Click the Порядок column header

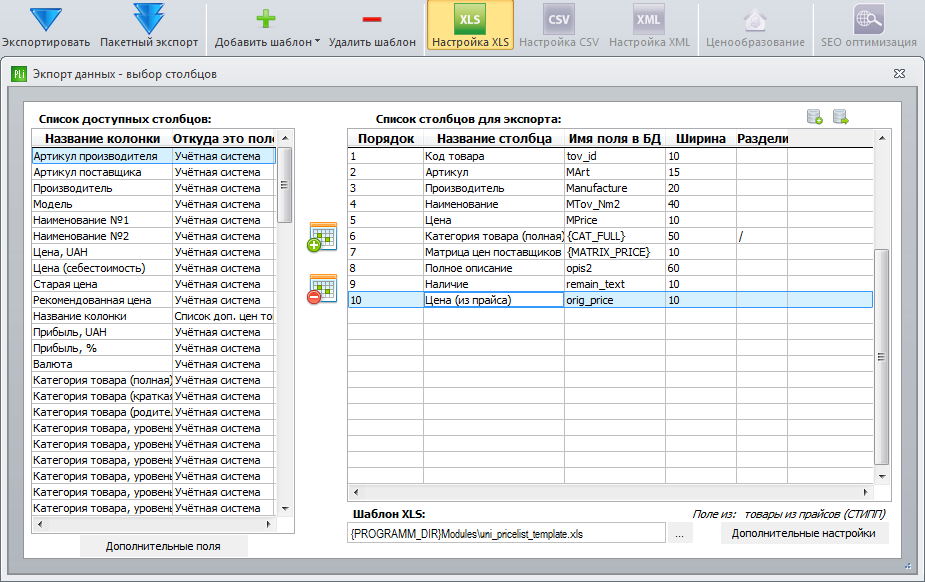point(386,139)
